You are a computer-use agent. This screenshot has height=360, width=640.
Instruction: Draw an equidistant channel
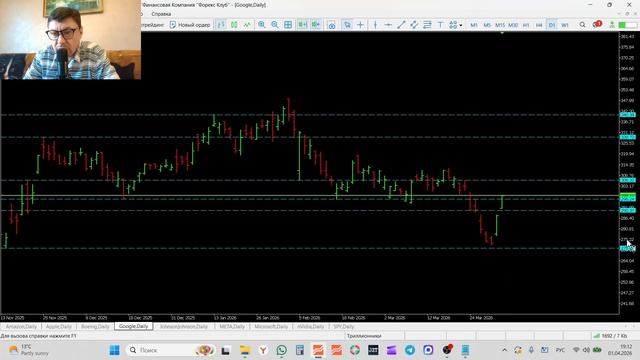414,25
